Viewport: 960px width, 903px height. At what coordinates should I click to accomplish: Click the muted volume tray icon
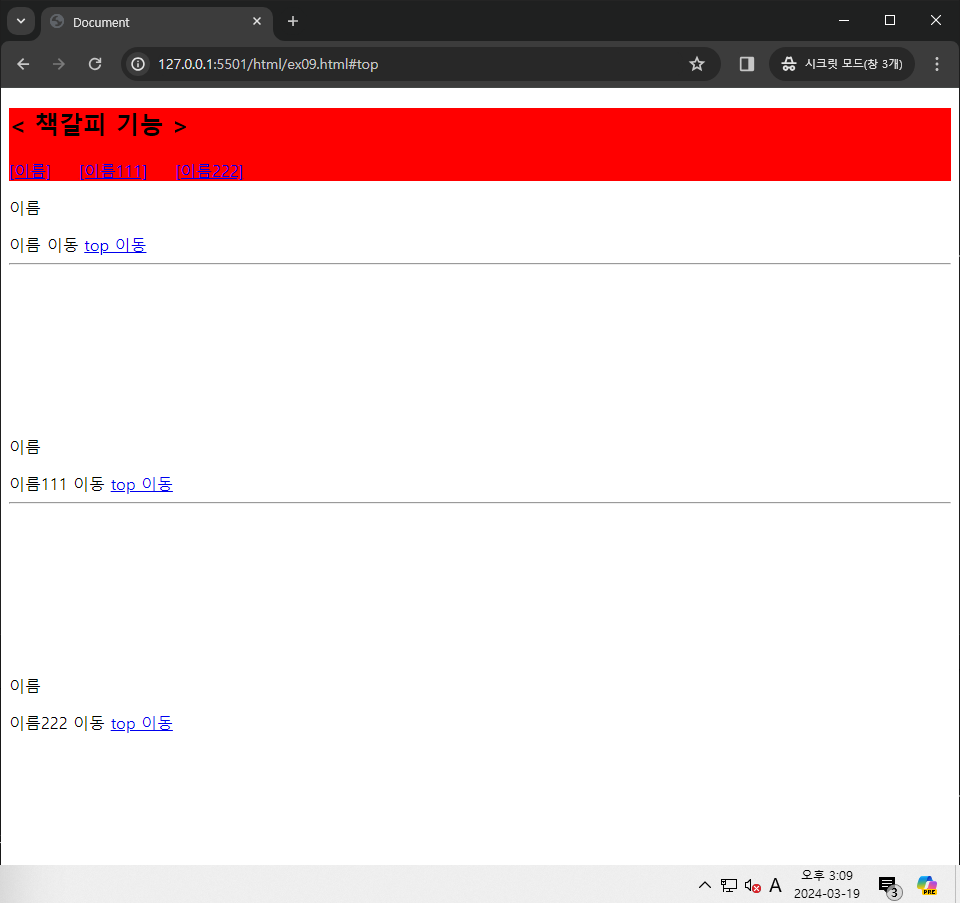[752, 886]
